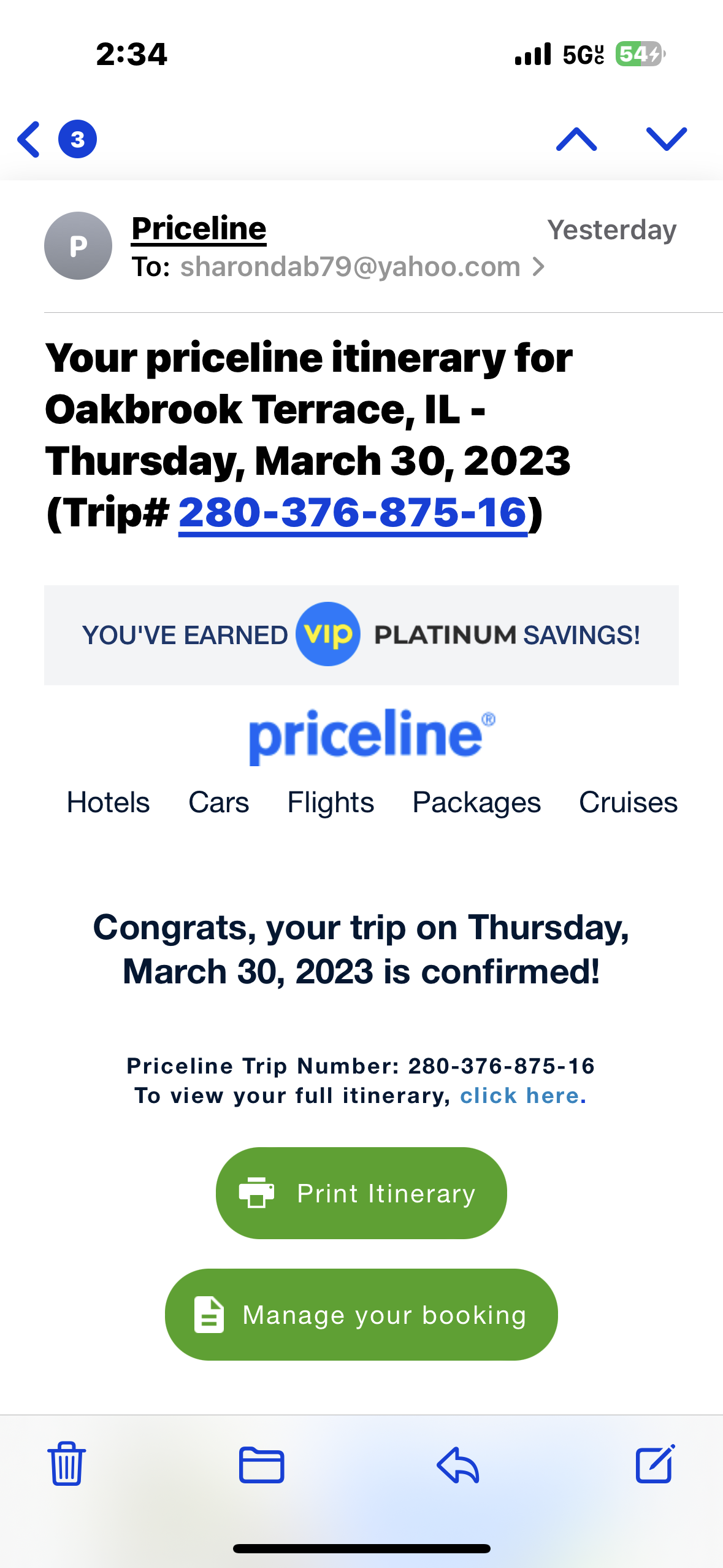The width and height of the screenshot is (723, 1568).
Task: Tap the compose new message icon
Action: [654, 1464]
